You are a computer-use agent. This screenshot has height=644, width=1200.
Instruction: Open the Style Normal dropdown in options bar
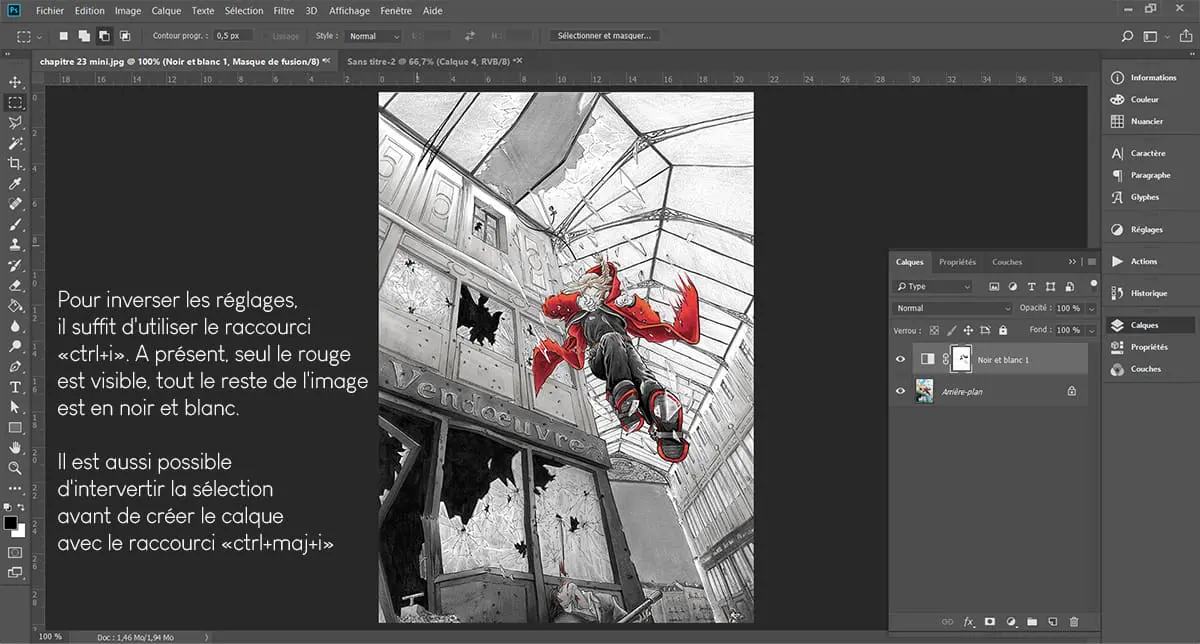[376, 36]
